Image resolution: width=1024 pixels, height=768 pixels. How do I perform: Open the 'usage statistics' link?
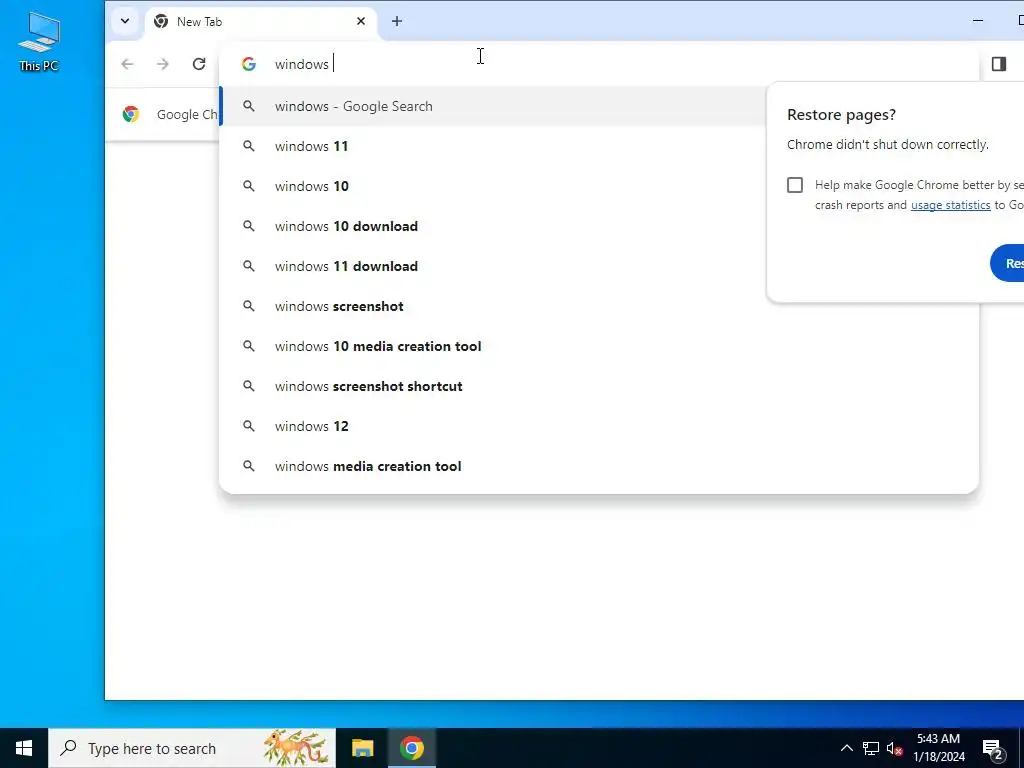(x=950, y=205)
